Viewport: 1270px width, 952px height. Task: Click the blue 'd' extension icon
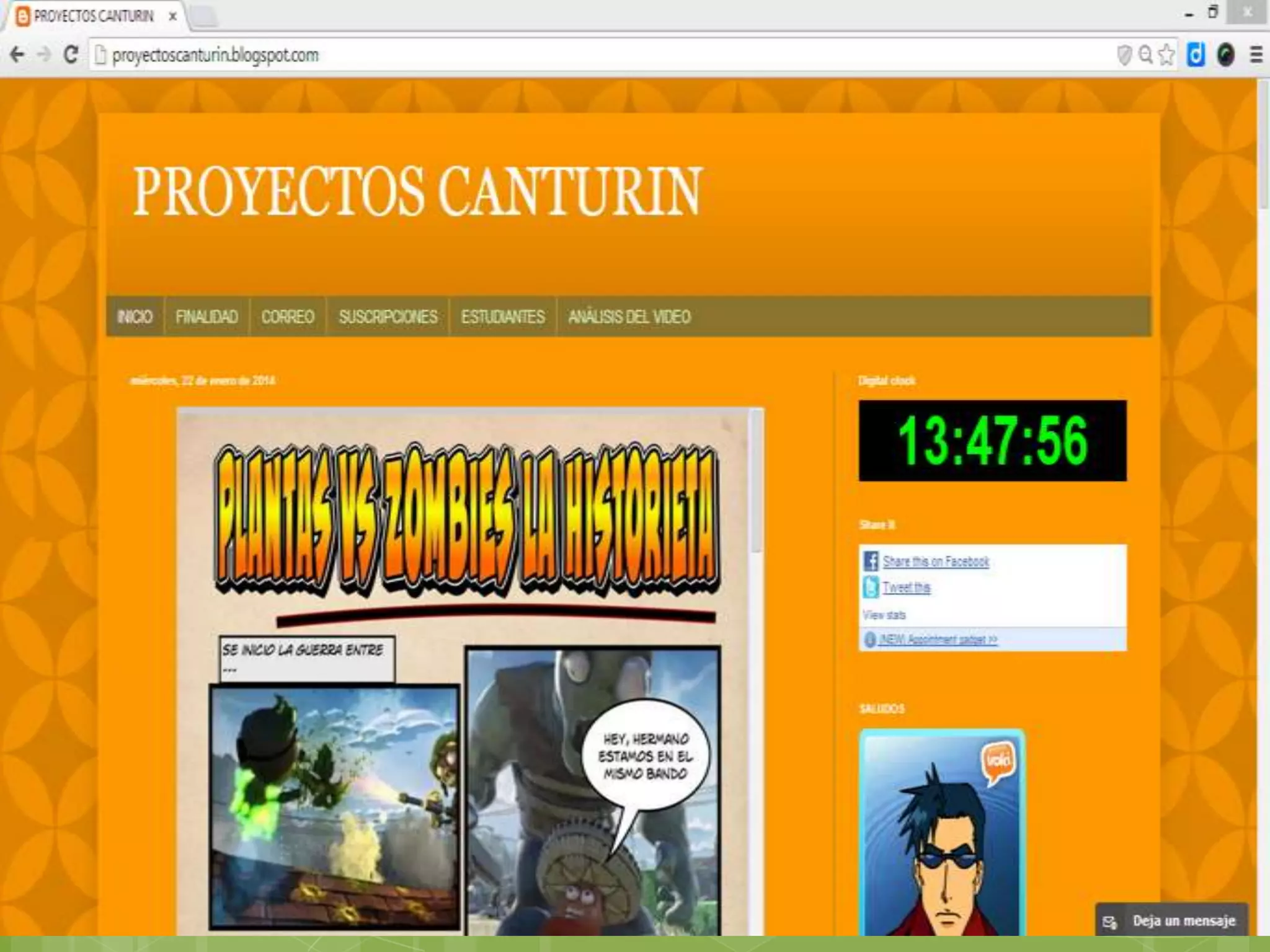coord(1196,55)
